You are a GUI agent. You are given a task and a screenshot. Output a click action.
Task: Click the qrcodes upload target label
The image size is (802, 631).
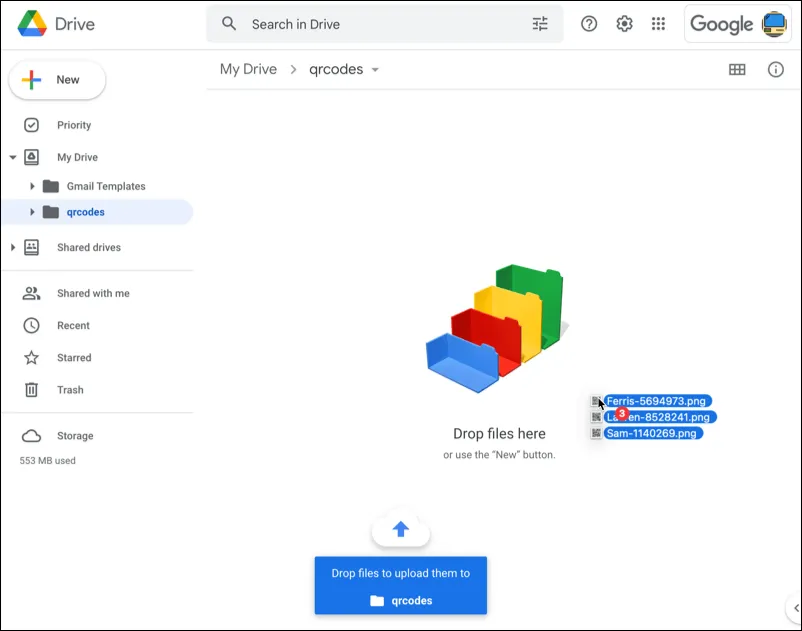point(401,601)
